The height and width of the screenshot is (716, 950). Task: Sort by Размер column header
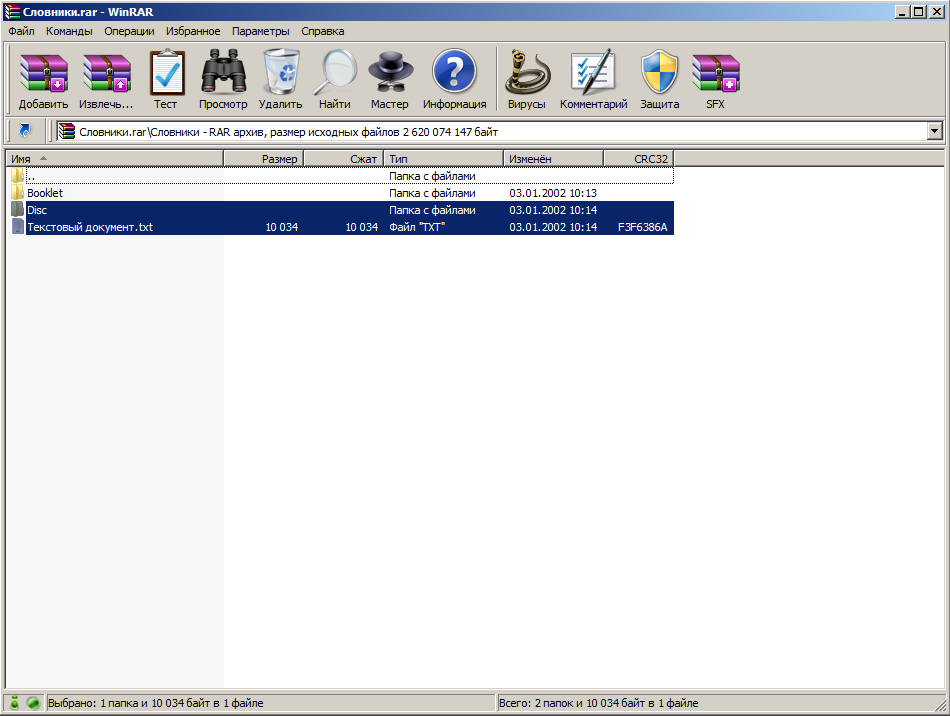(264, 159)
